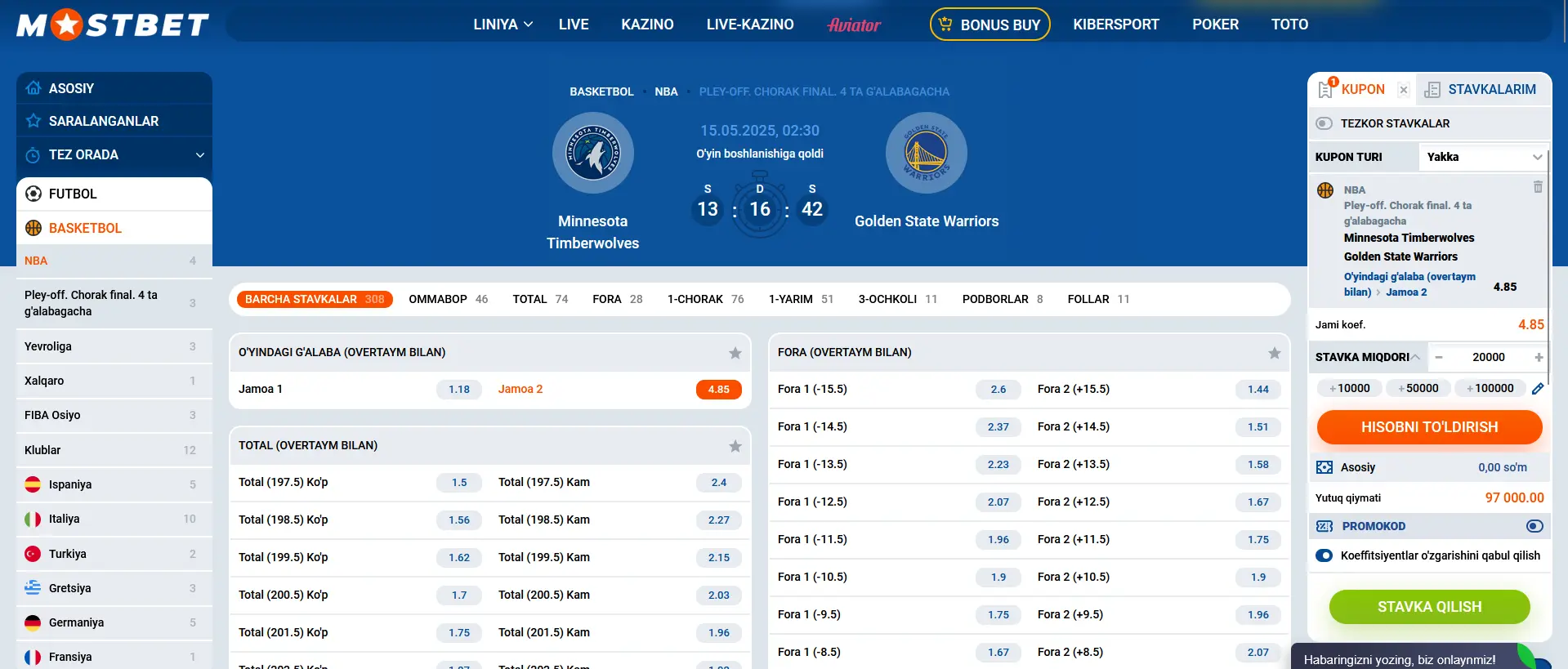Open the Kupon turi Yakka dropdown
1568x669 pixels.
point(1483,157)
